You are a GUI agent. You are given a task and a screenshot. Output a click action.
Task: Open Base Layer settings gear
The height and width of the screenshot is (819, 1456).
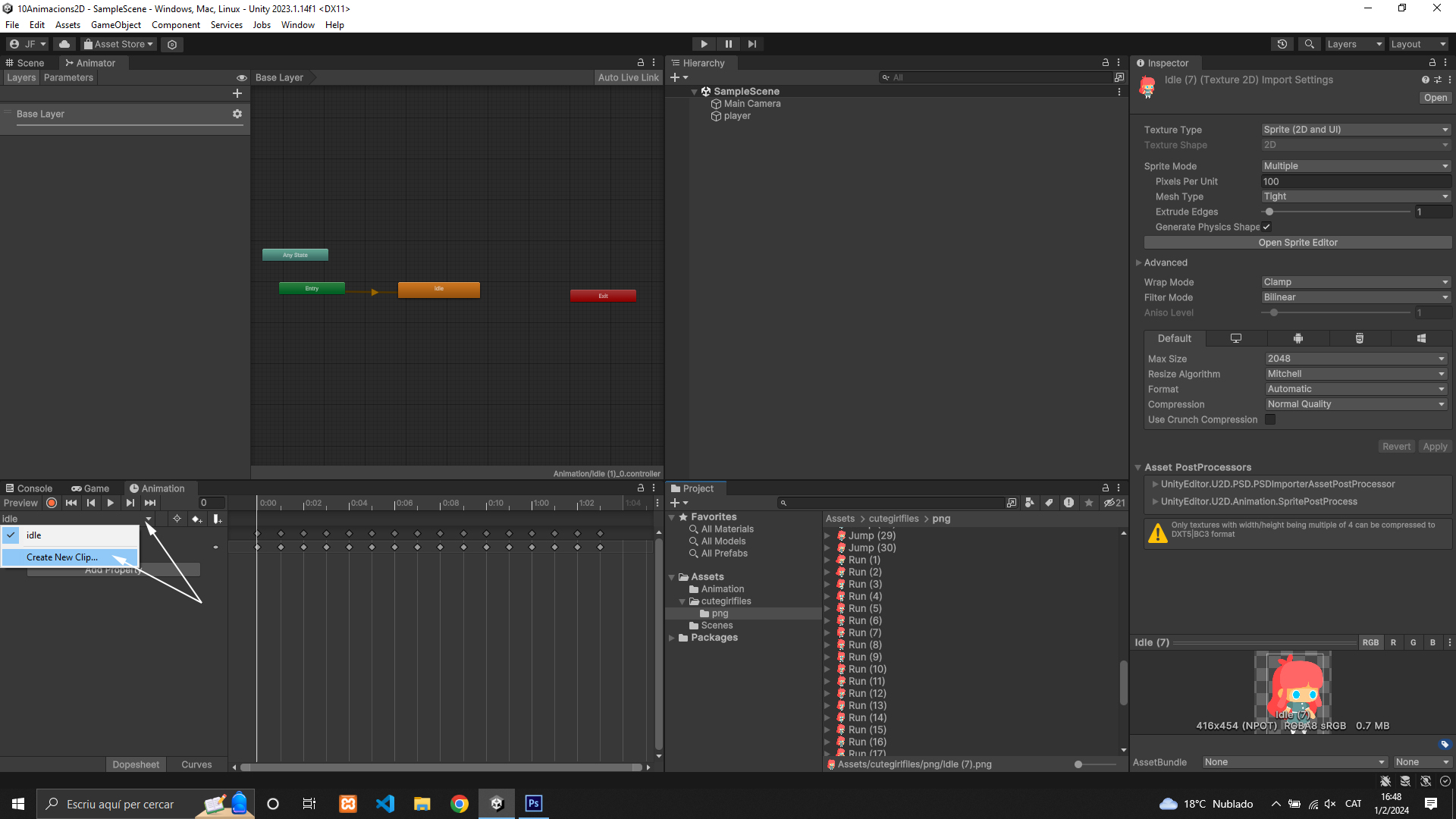click(237, 114)
